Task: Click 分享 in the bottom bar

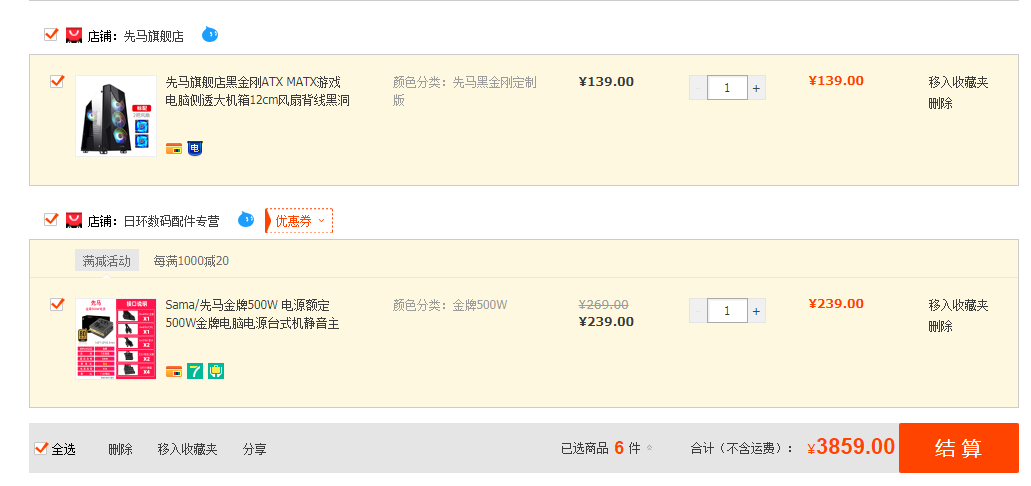Action: tap(254, 449)
